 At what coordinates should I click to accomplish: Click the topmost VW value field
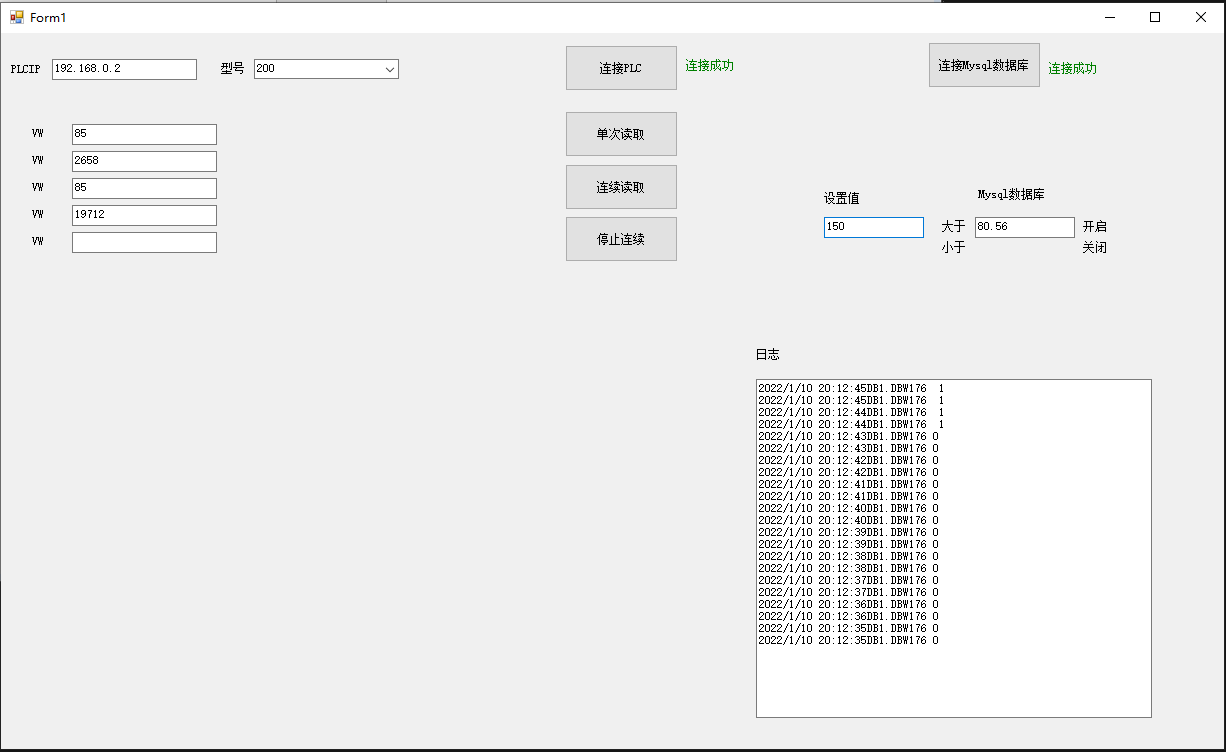144,134
